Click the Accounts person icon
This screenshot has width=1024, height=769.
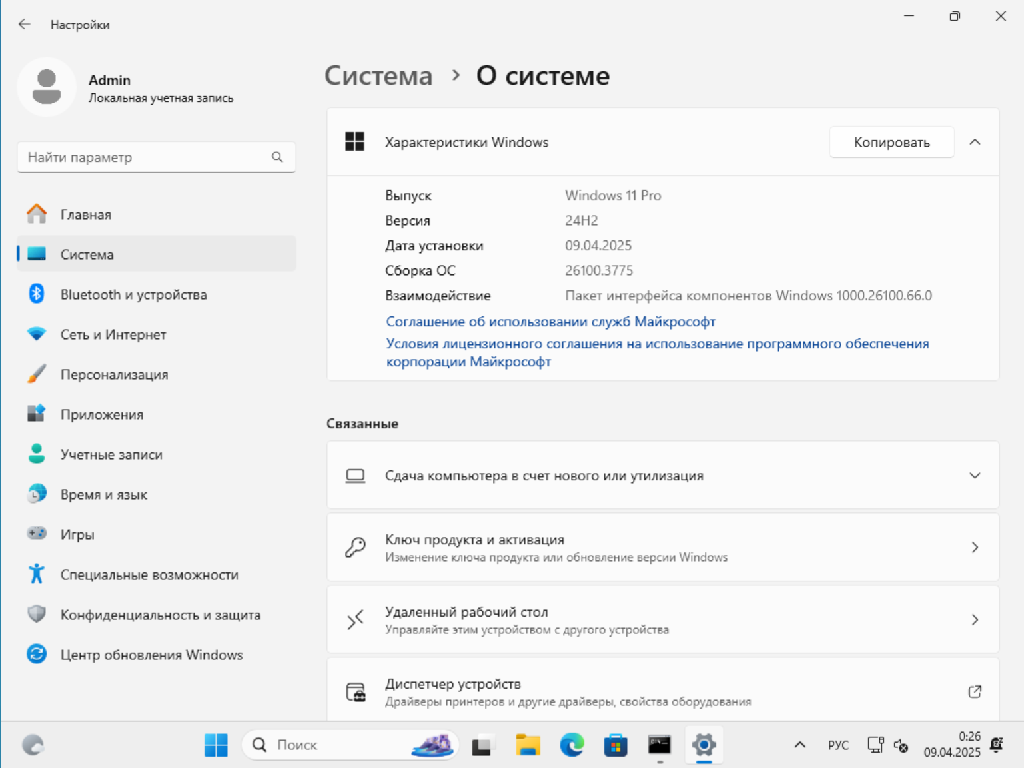37,454
